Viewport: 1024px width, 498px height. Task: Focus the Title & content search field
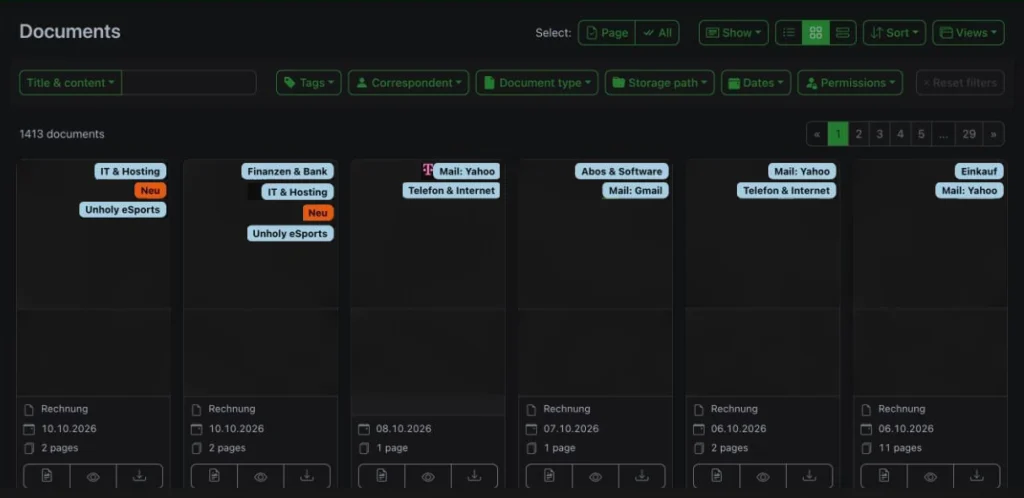coord(189,83)
